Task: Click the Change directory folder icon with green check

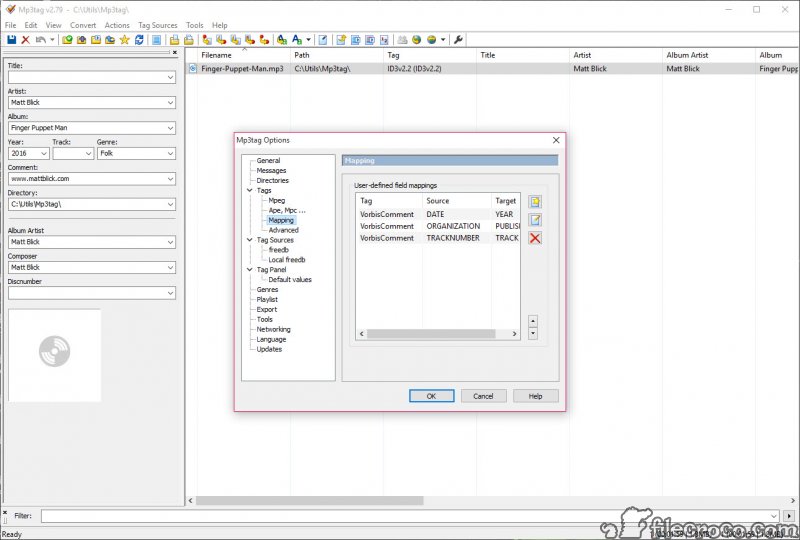Action: point(67,40)
